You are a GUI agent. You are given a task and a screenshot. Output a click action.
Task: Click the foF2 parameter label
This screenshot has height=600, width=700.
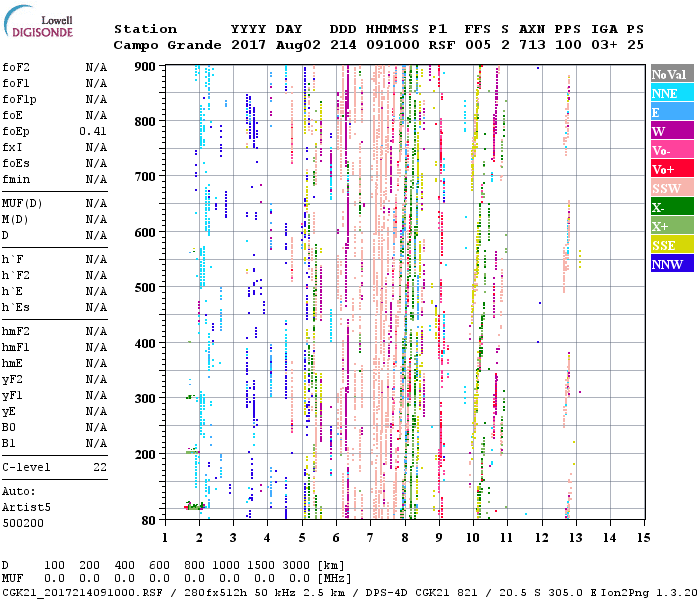click(15, 67)
